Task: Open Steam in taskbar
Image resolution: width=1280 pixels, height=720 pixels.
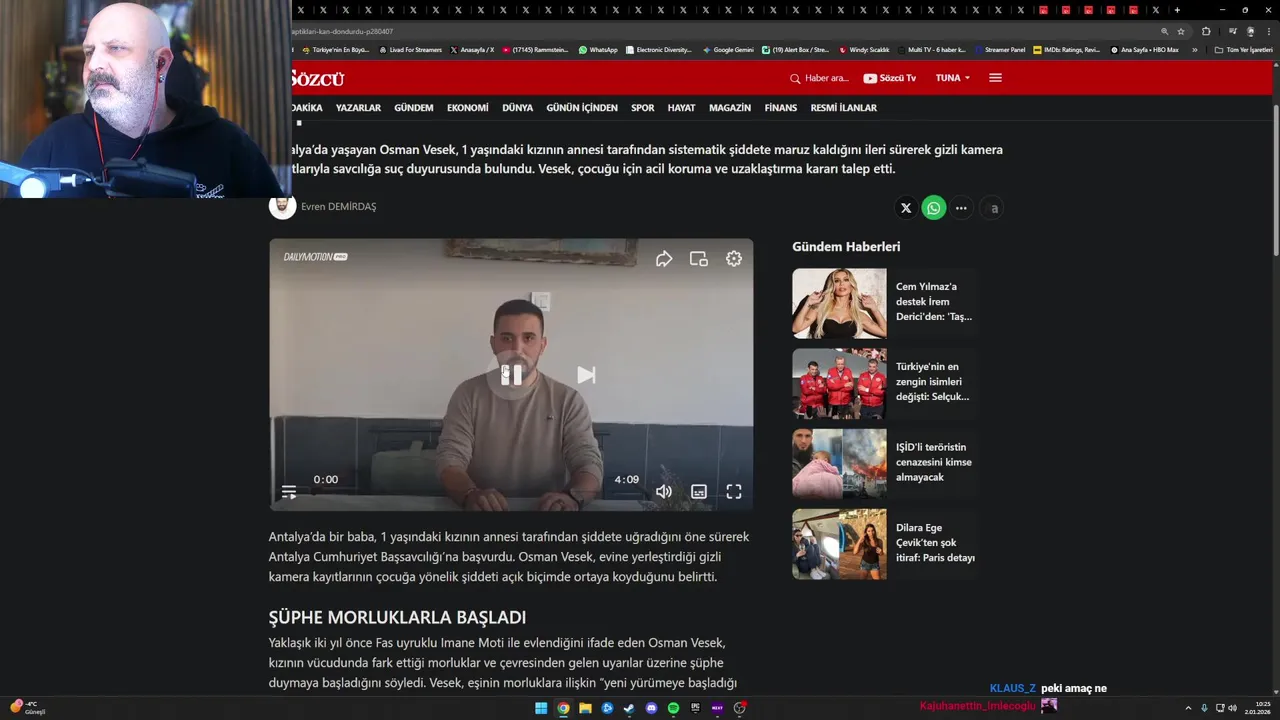Action: (x=629, y=708)
